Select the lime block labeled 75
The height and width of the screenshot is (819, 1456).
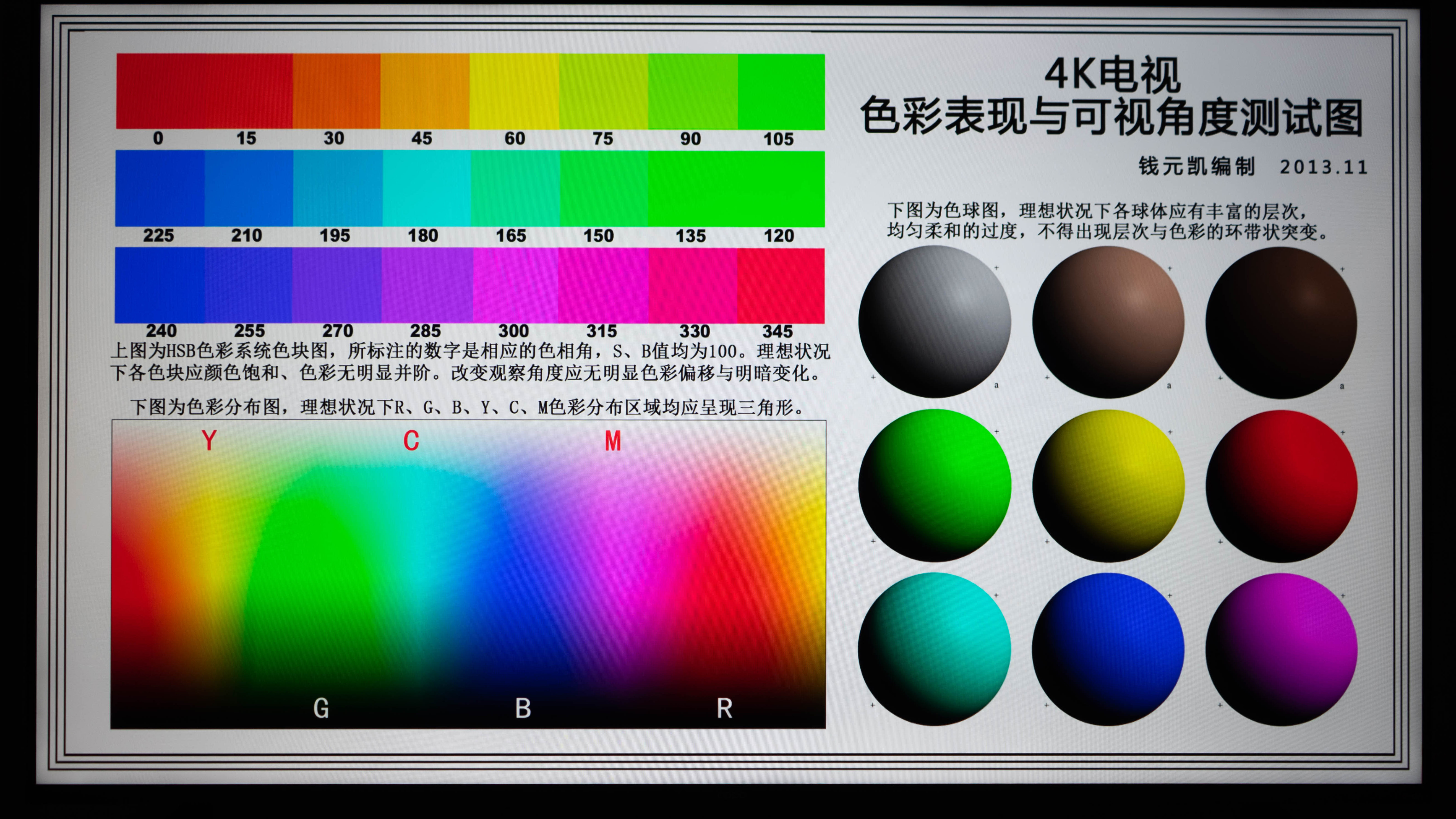[604, 91]
